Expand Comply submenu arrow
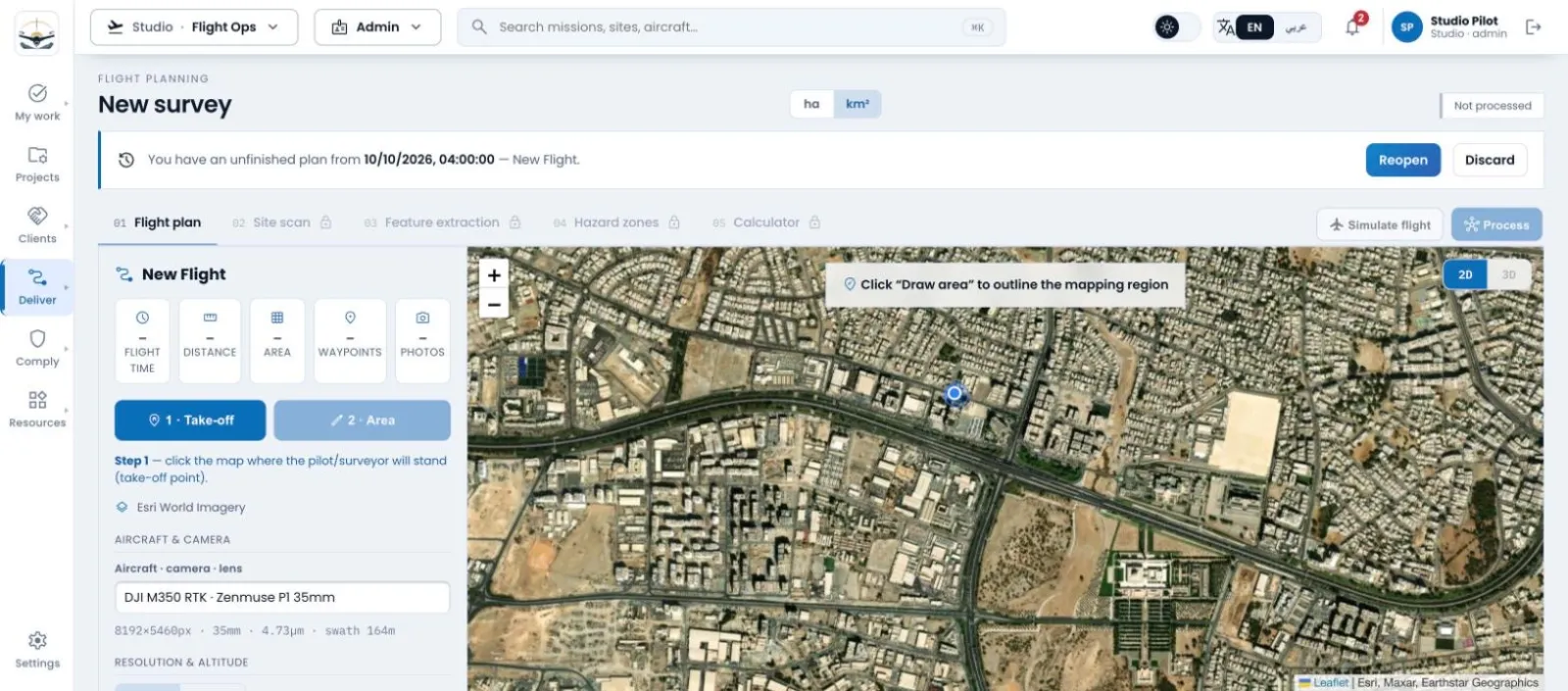 67,348
